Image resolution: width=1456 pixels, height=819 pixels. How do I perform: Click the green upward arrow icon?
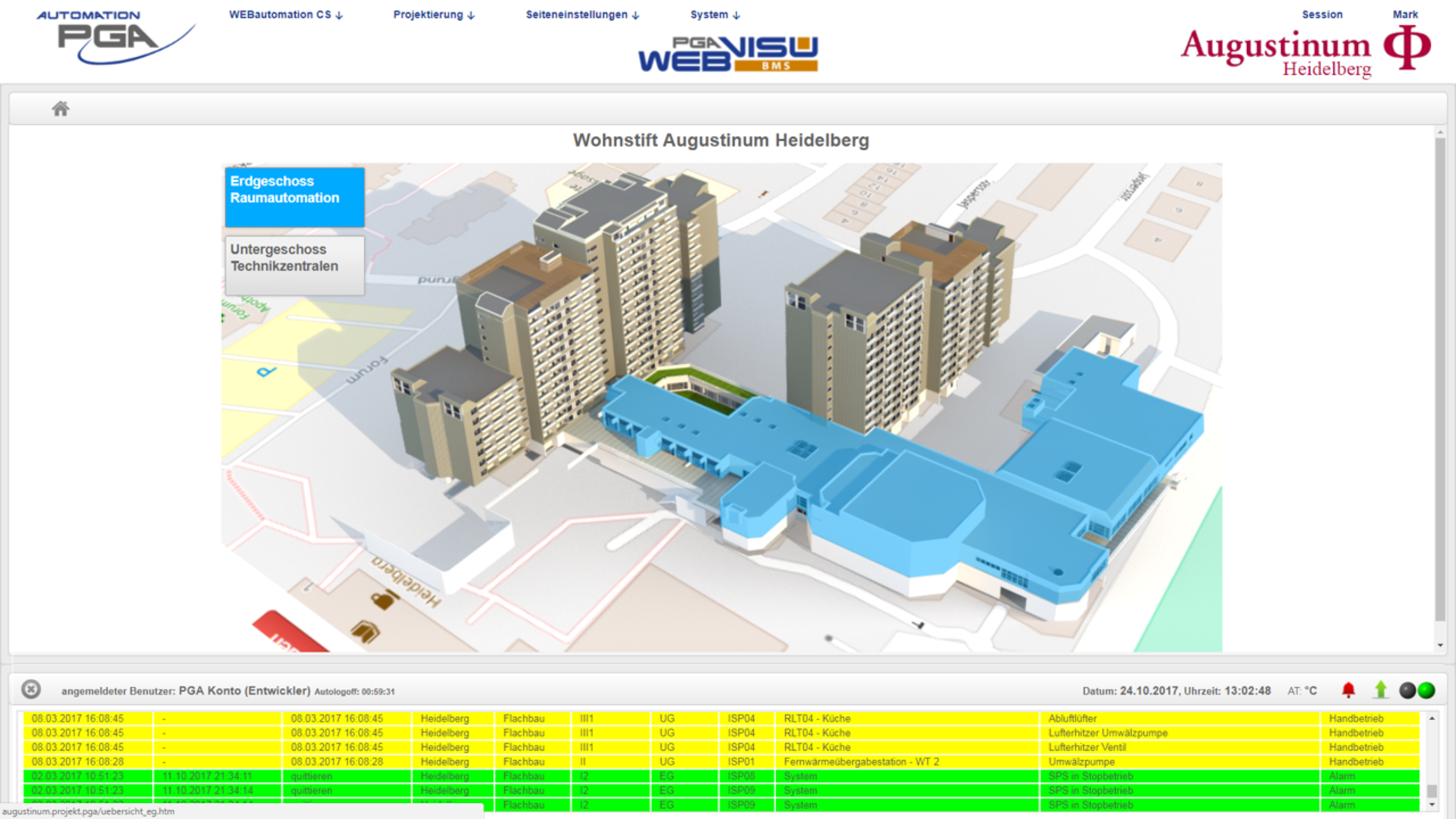(1380, 690)
